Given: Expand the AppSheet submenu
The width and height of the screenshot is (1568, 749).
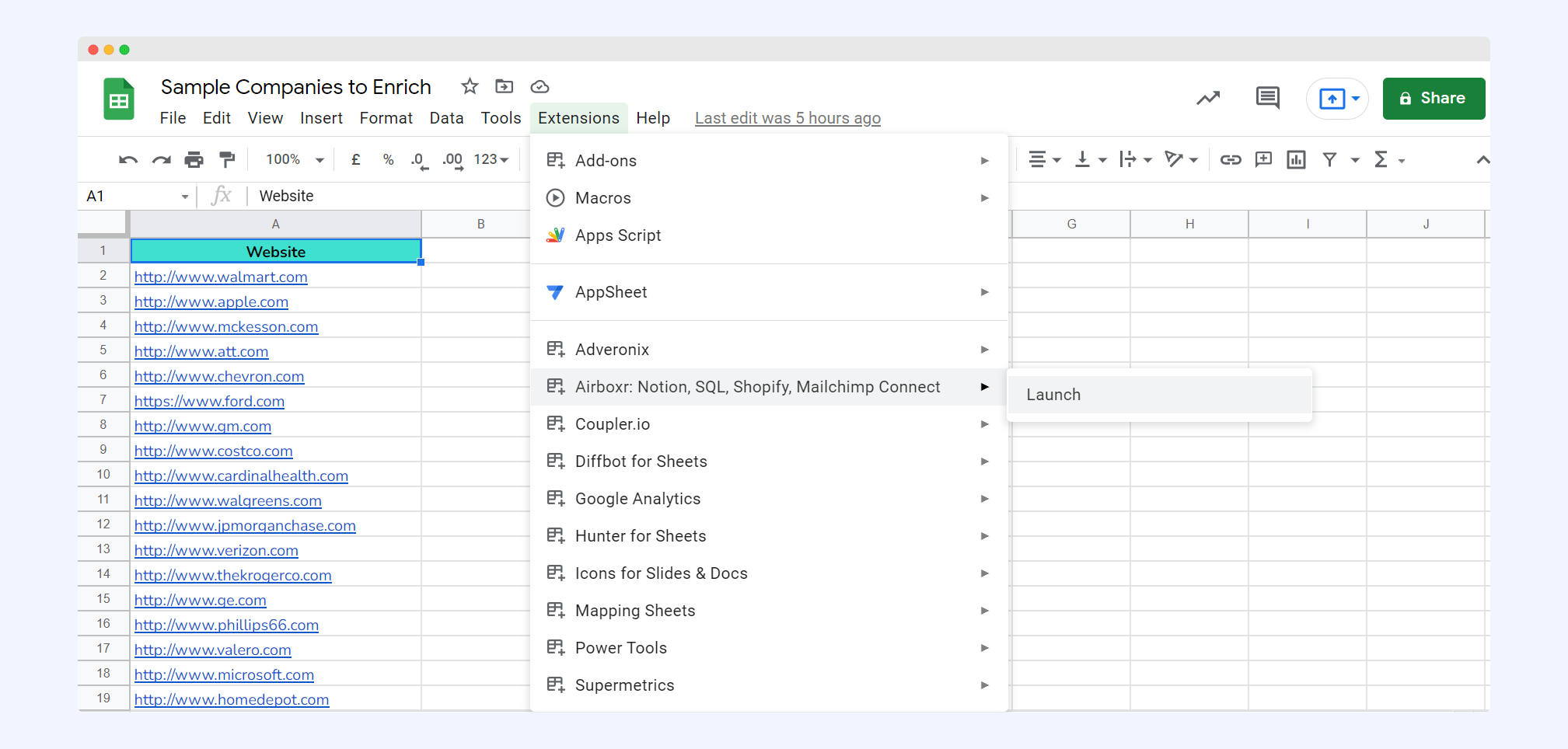Looking at the screenshot, I should click(x=769, y=292).
